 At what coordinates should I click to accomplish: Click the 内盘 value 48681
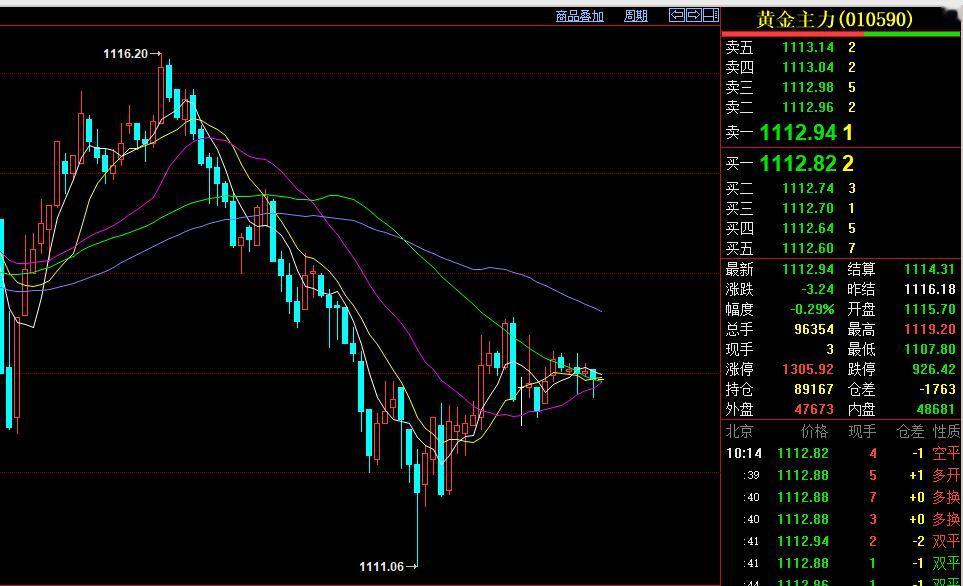(x=935, y=409)
